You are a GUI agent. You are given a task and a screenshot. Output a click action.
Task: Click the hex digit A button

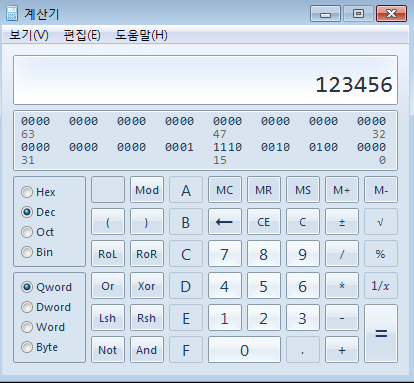pyautogui.click(x=186, y=190)
